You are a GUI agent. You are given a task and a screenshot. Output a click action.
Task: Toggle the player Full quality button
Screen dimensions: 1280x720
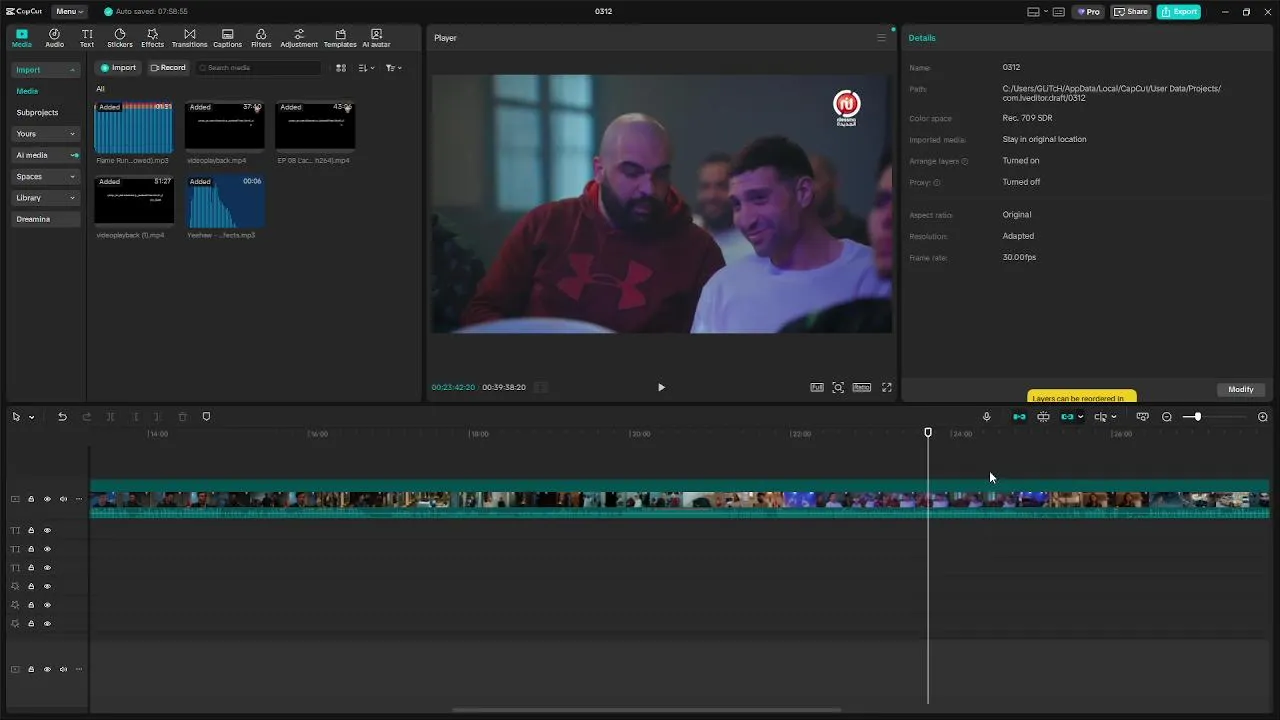point(817,387)
